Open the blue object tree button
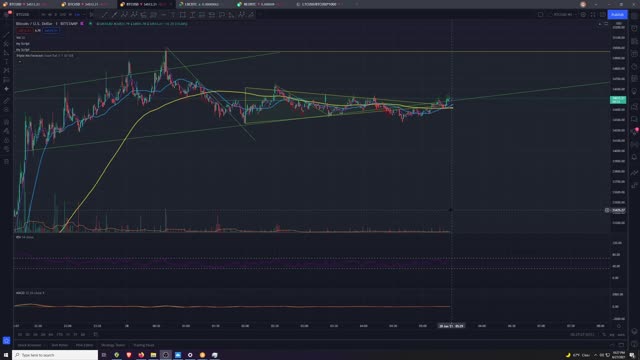The height and width of the screenshot is (360, 640). coord(7,340)
